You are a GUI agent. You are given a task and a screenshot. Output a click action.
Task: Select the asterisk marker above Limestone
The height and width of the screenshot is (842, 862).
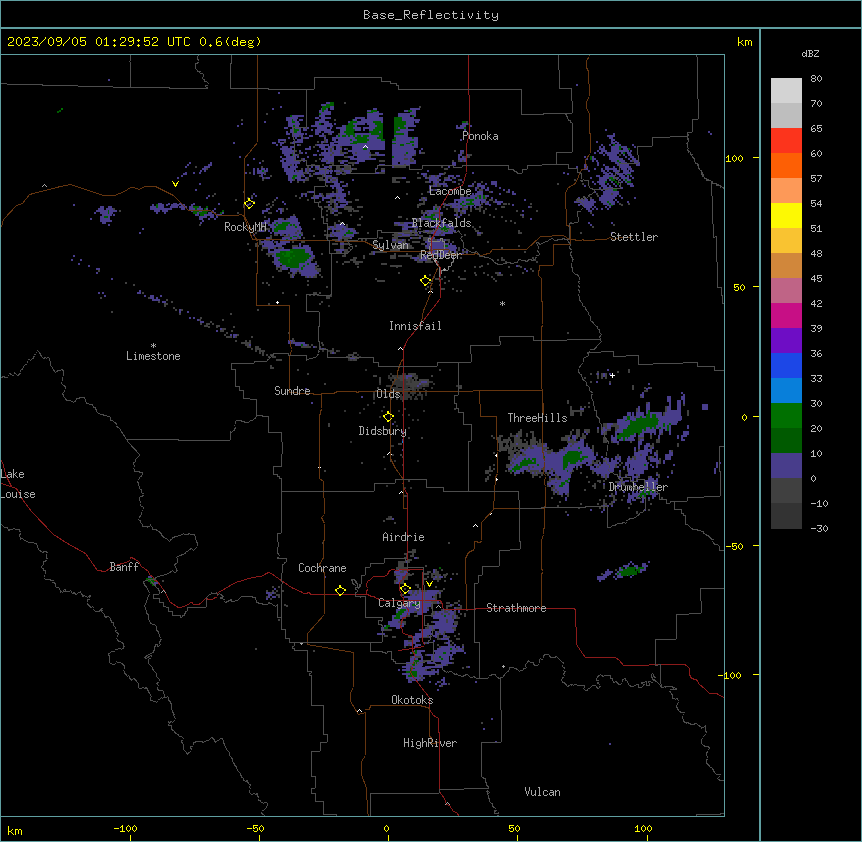pos(153,346)
